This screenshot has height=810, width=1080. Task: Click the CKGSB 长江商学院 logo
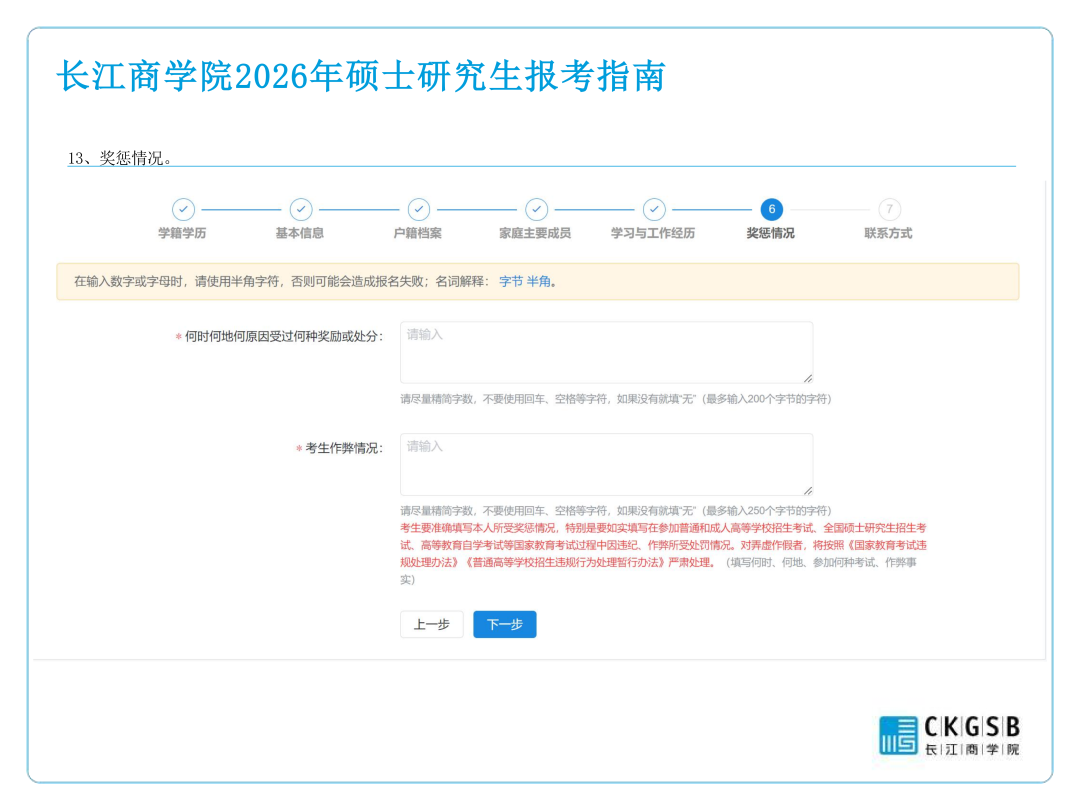click(x=949, y=735)
